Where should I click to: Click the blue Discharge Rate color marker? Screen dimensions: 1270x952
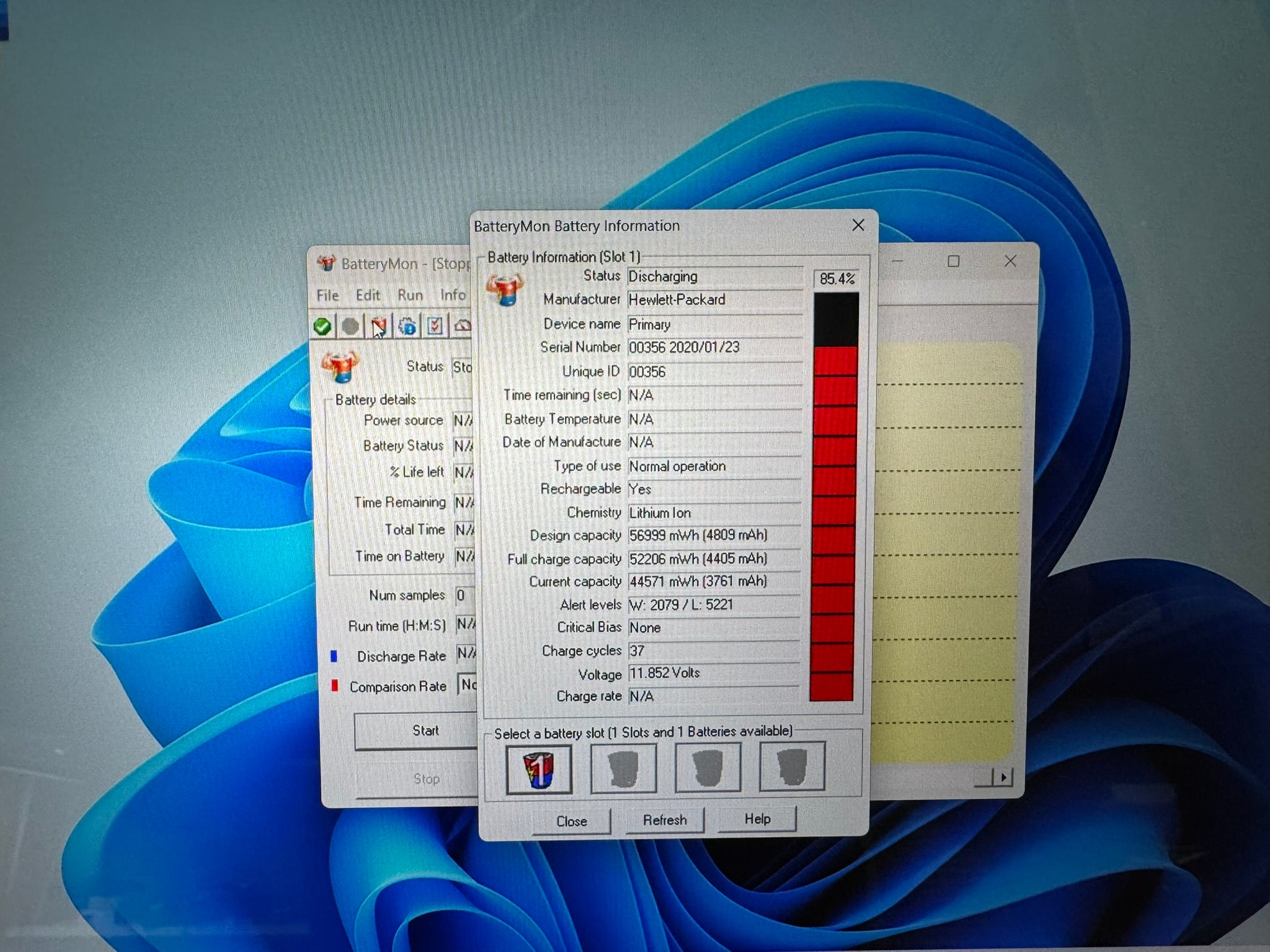click(x=334, y=656)
